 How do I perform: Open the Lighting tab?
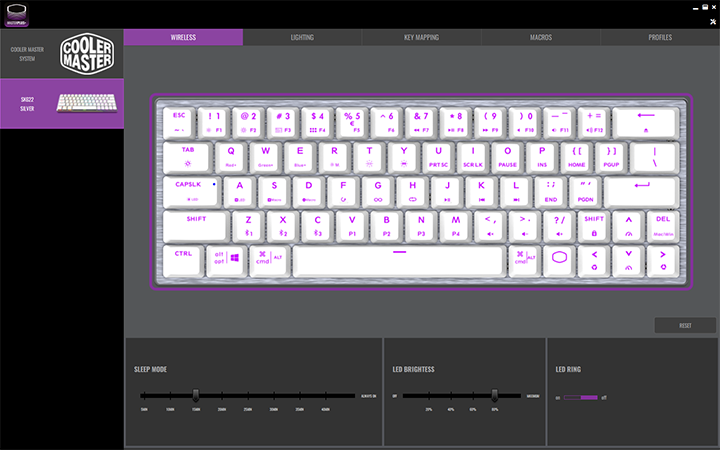click(302, 37)
